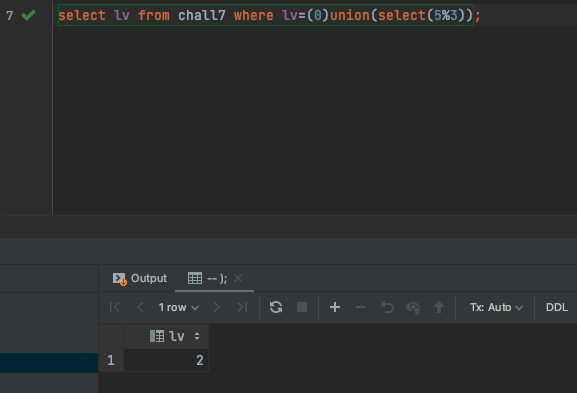Open the Tx: Auto transaction mode dropdown
The width and height of the screenshot is (577, 393).
(496, 307)
